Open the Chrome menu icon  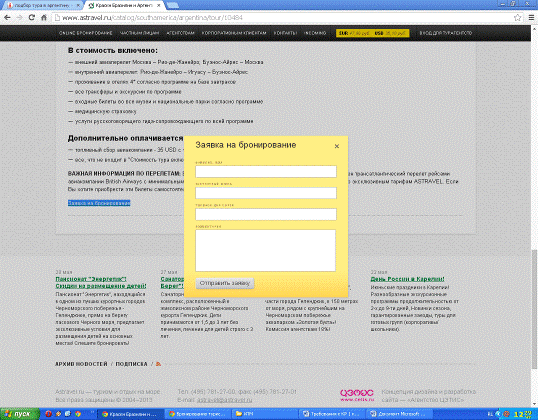click(x=531, y=18)
